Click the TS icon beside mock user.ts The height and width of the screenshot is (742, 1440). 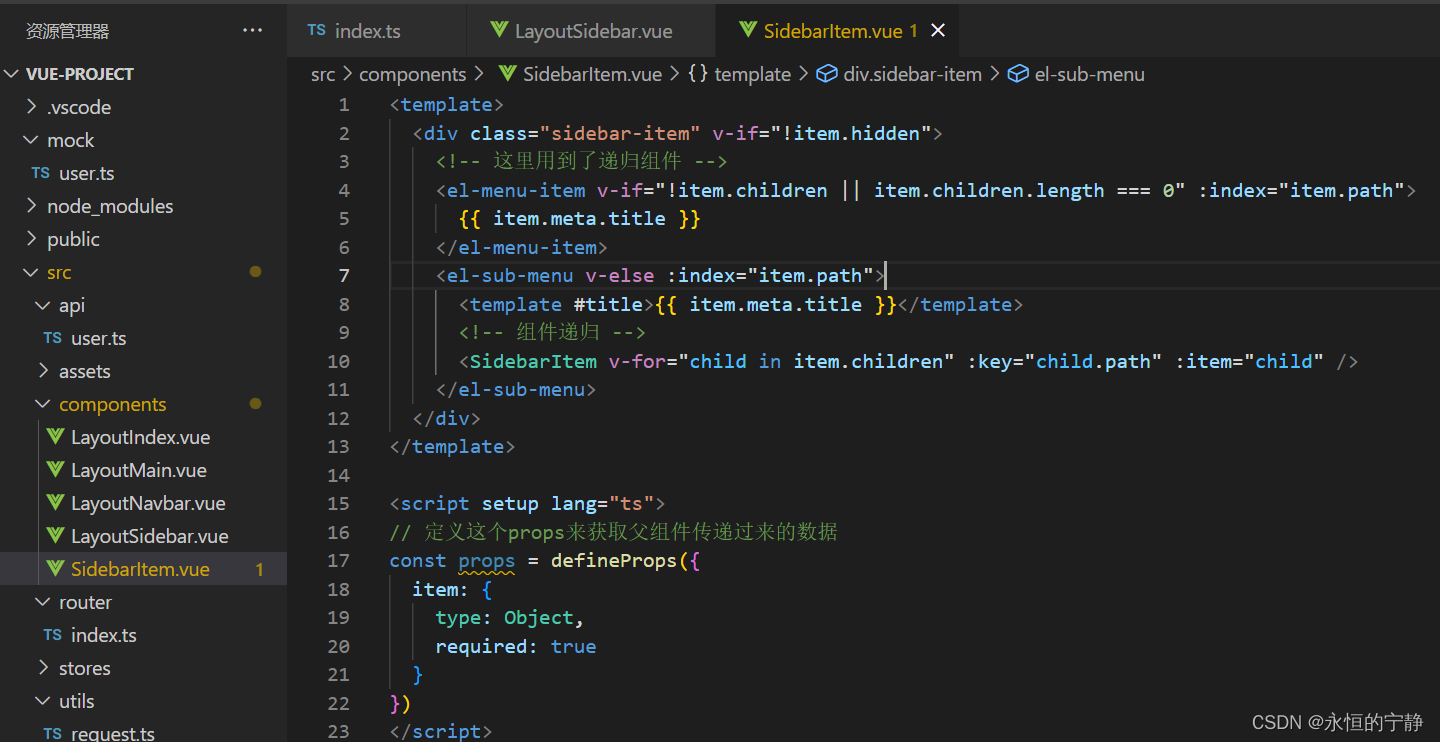pos(40,173)
